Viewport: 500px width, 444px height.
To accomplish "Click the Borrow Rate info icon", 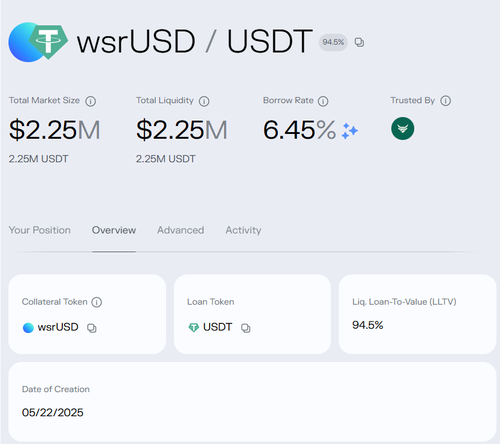I will coord(323,101).
